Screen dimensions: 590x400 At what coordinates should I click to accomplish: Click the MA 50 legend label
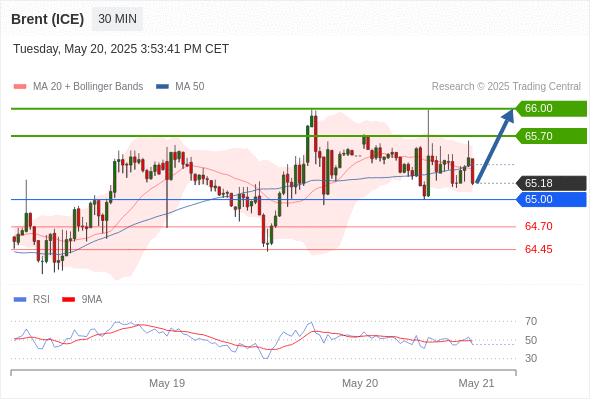[x=190, y=87]
